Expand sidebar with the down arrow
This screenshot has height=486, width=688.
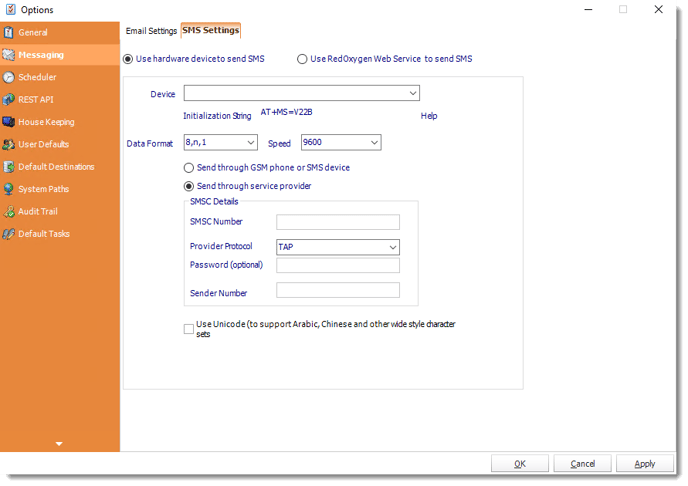point(59,444)
